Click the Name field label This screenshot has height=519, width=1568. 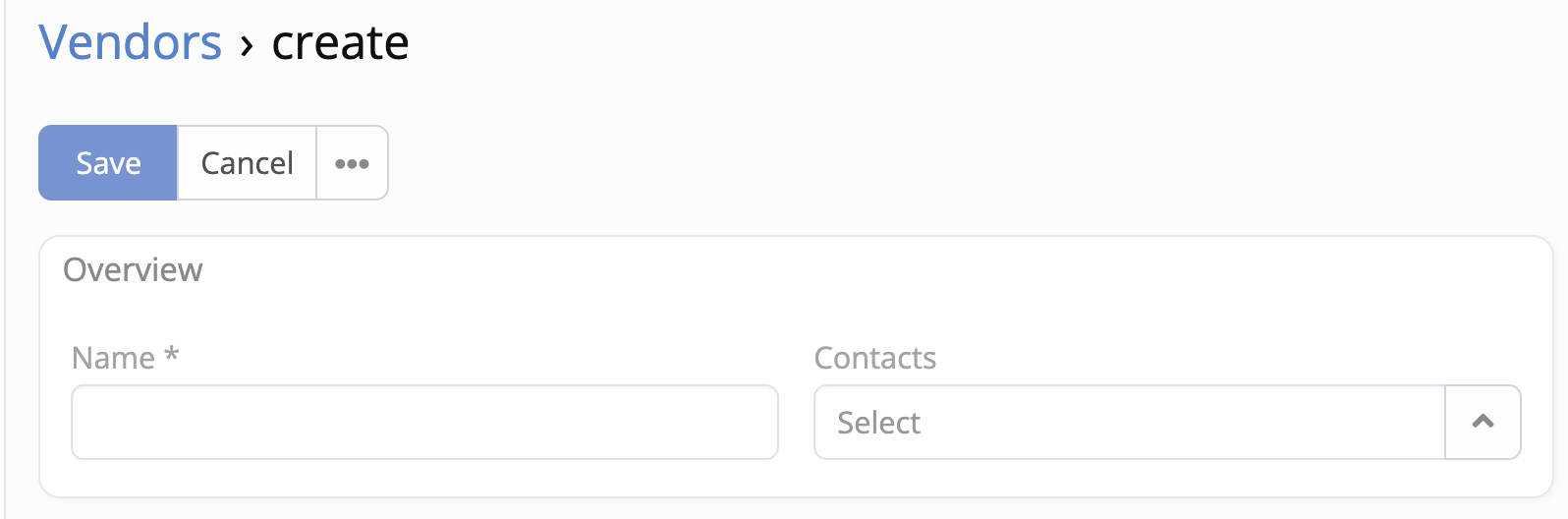click(x=114, y=358)
